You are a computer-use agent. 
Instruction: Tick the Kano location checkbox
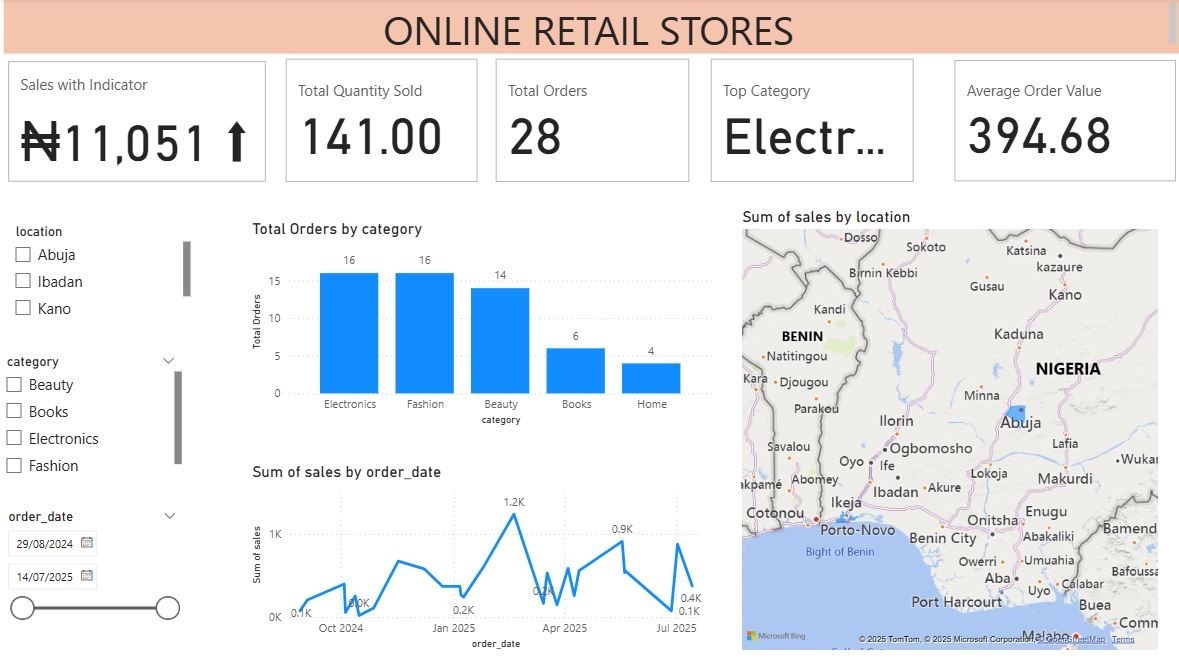coord(23,308)
